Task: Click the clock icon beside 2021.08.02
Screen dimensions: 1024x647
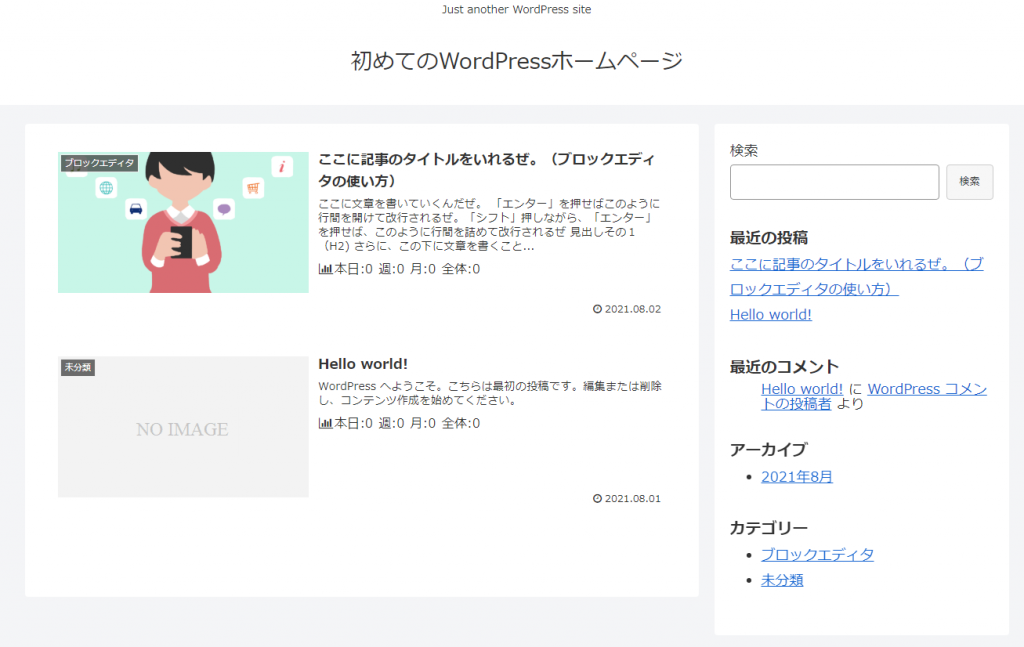Action: 597,309
